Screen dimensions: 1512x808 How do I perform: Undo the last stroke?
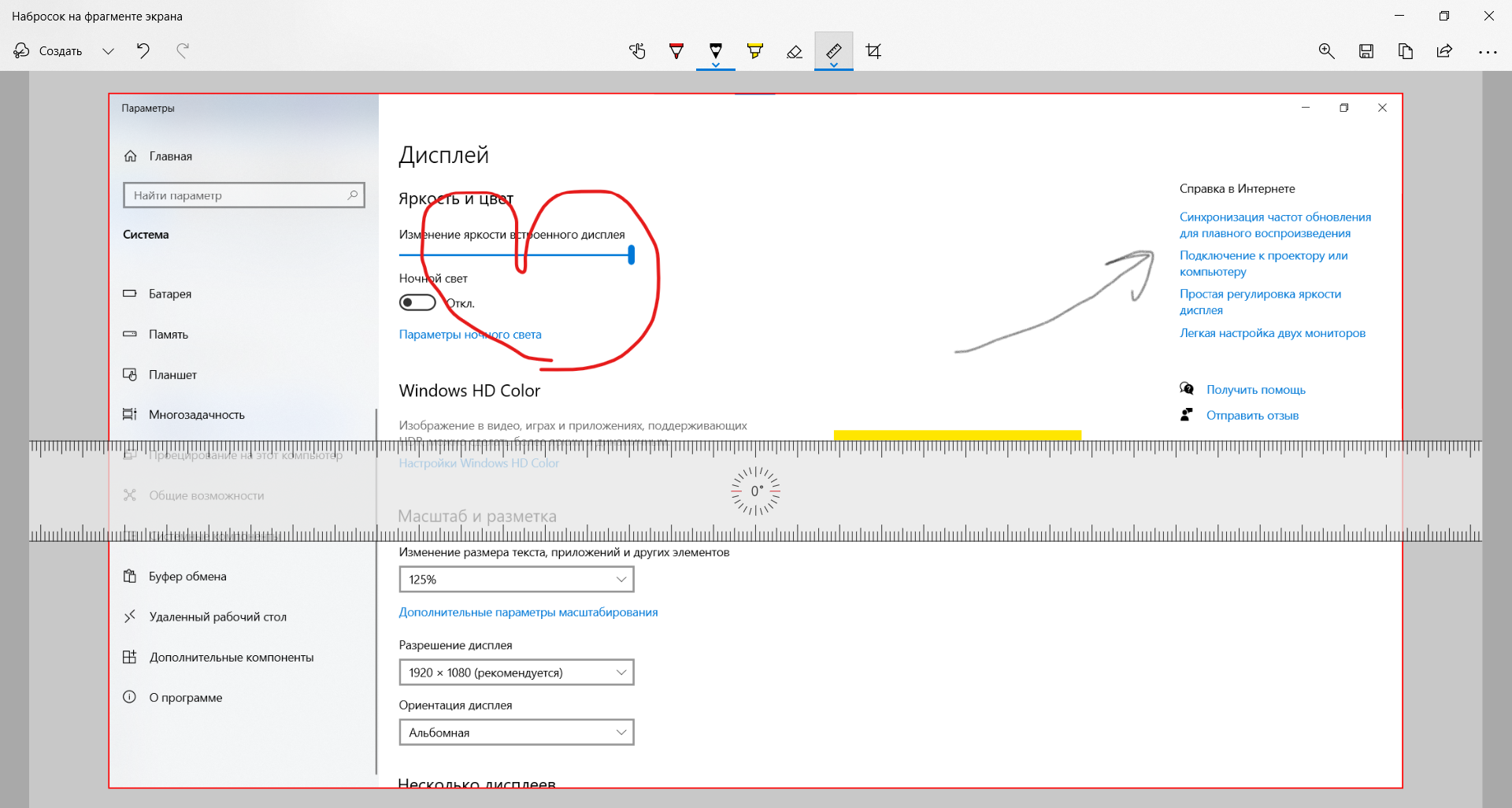coord(143,51)
